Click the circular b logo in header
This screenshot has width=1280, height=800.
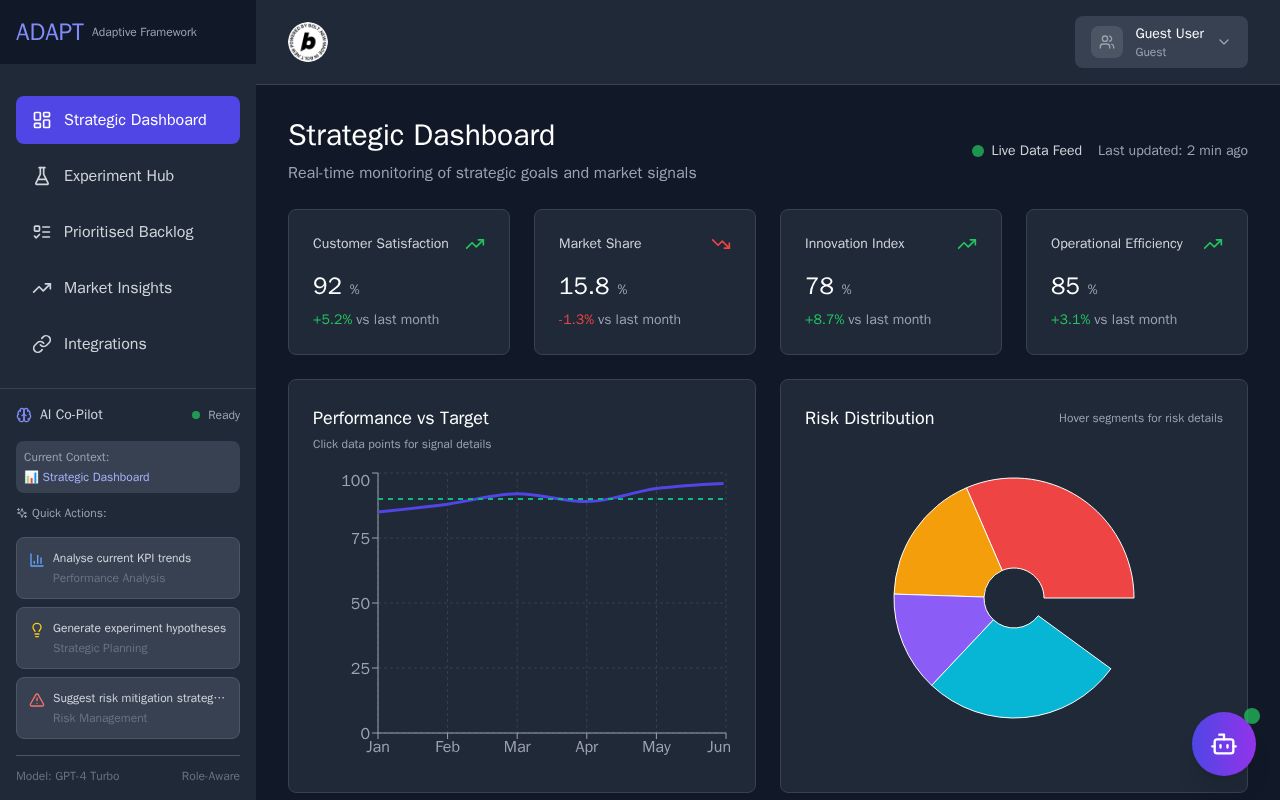coord(308,42)
